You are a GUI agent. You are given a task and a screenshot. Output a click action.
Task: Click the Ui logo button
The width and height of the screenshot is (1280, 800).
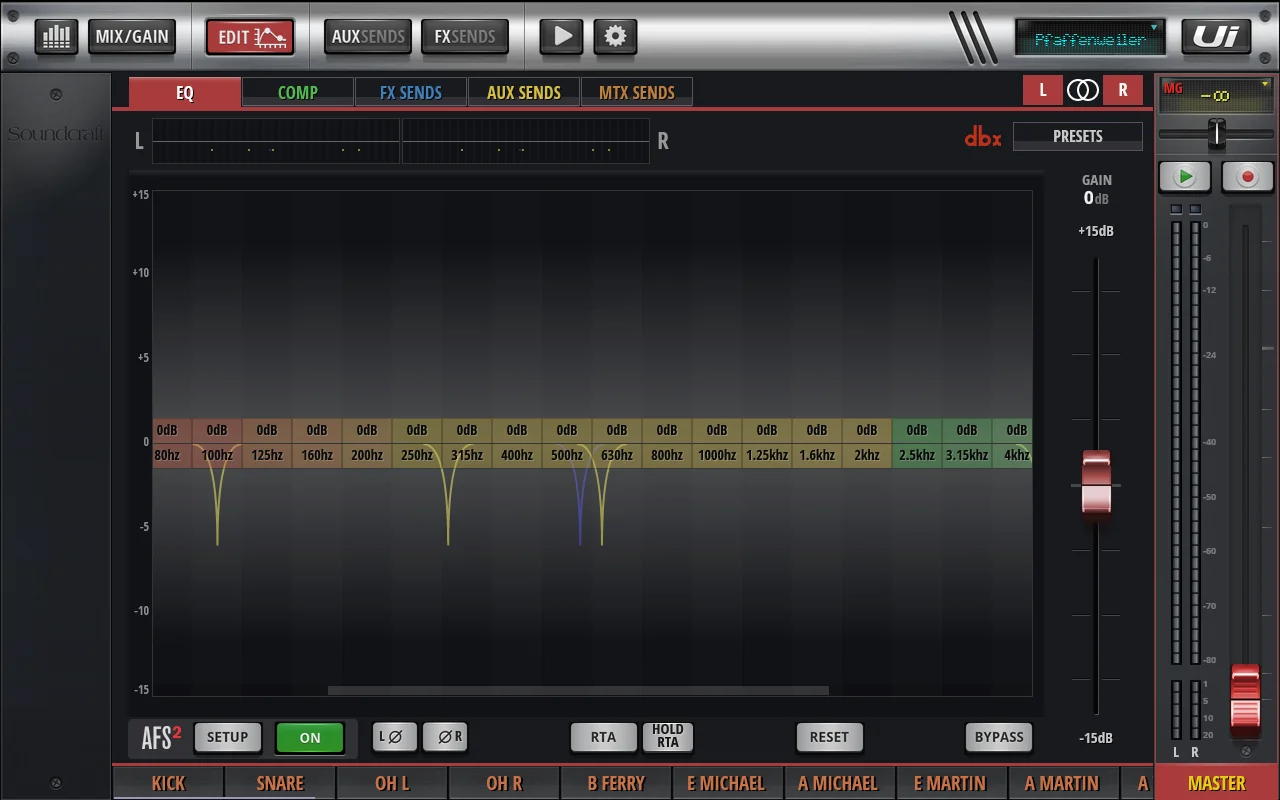coord(1216,37)
